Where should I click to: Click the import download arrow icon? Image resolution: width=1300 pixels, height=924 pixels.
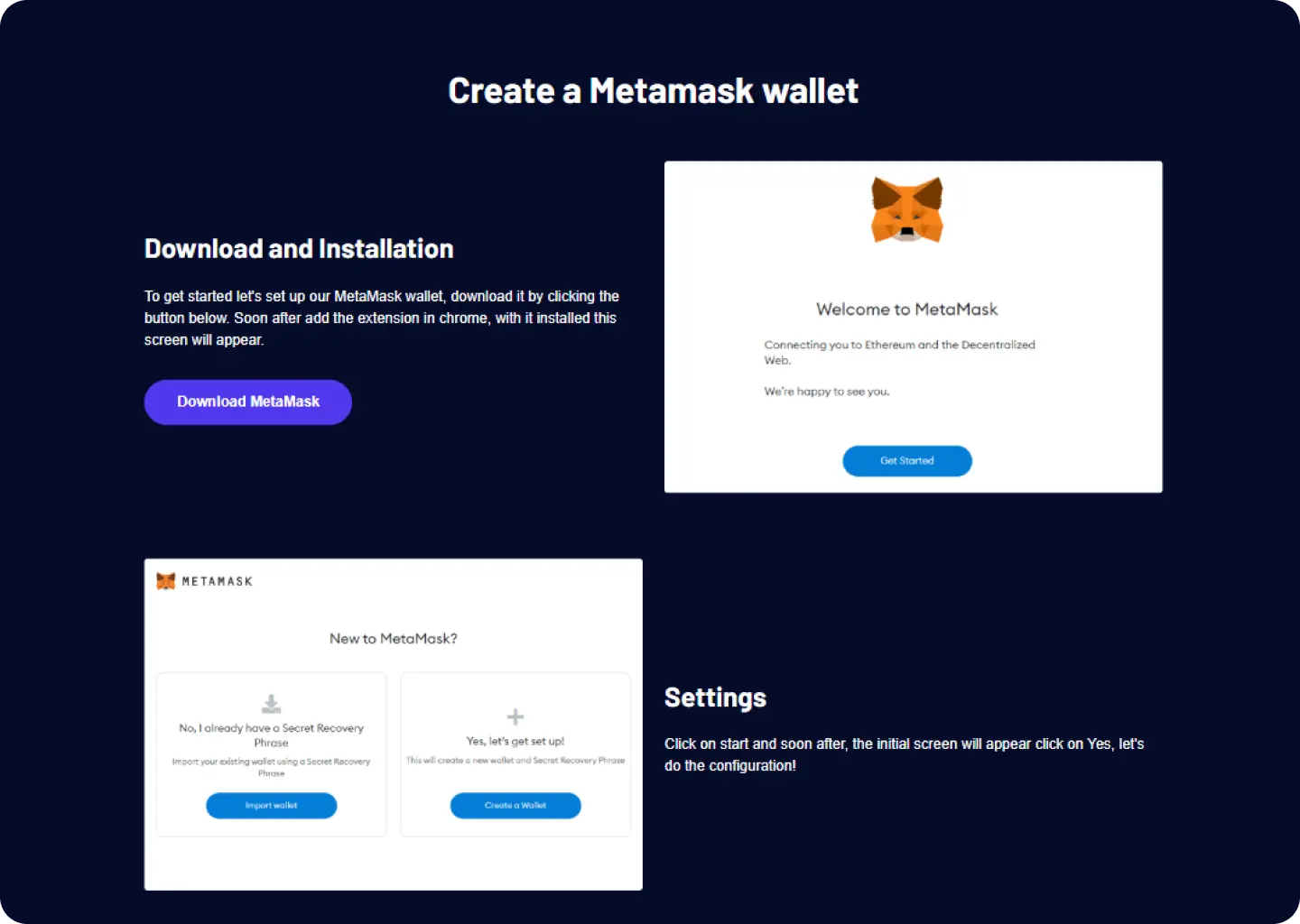click(x=271, y=704)
